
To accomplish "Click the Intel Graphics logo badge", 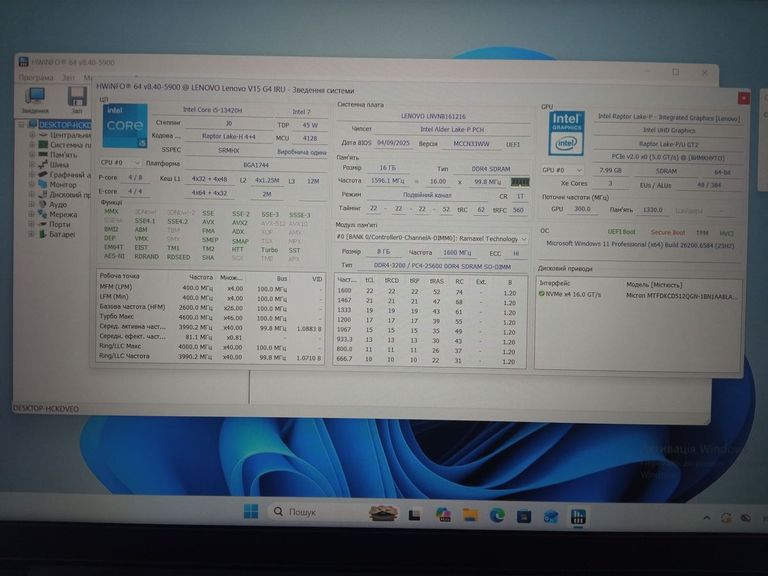I will point(566,133).
